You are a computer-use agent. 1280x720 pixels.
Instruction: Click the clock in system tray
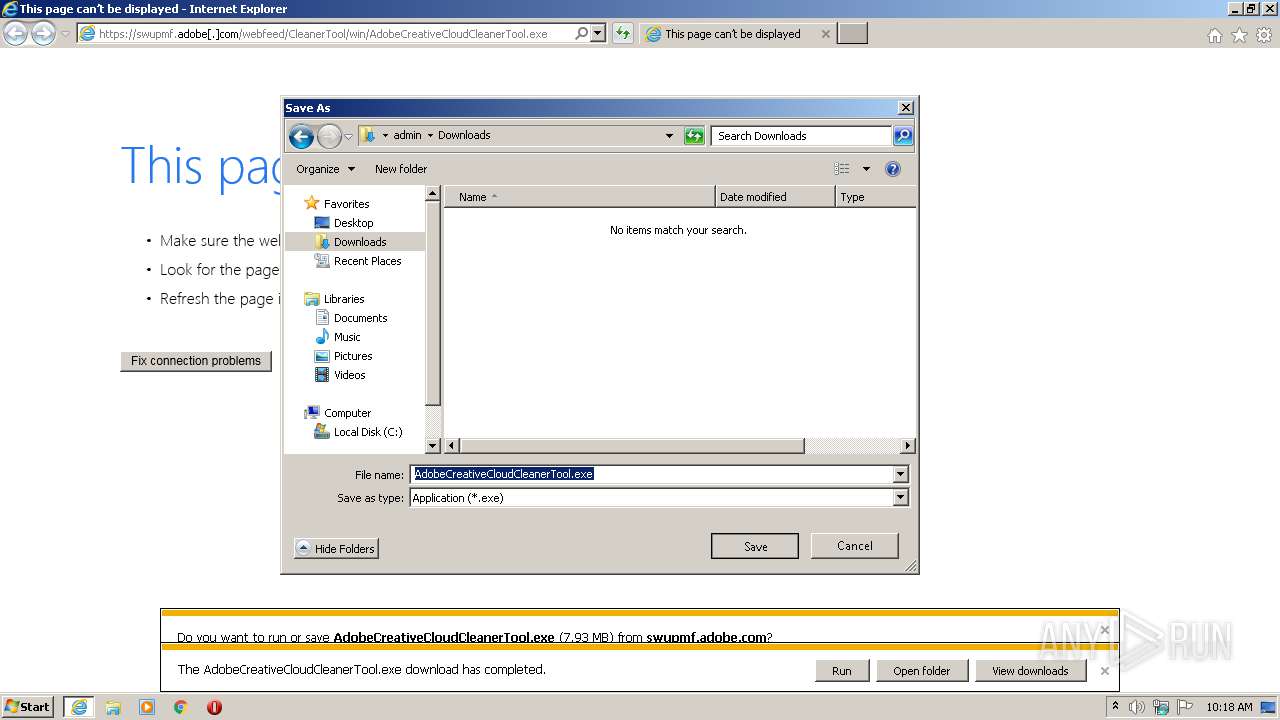point(1229,707)
